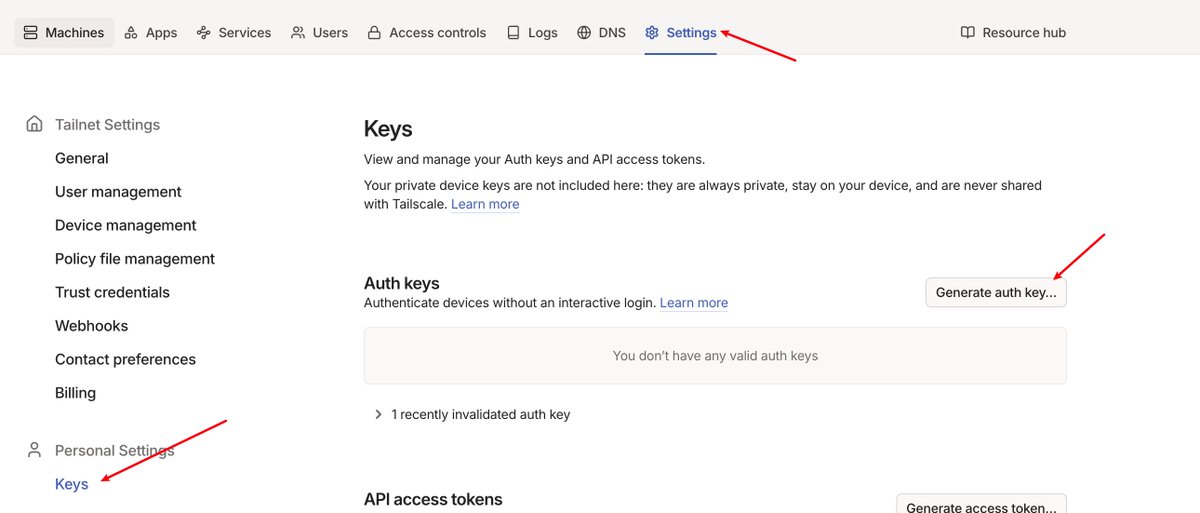Click the Services icon in navigation
Viewport: 1200px width, 513px height.
204,33
